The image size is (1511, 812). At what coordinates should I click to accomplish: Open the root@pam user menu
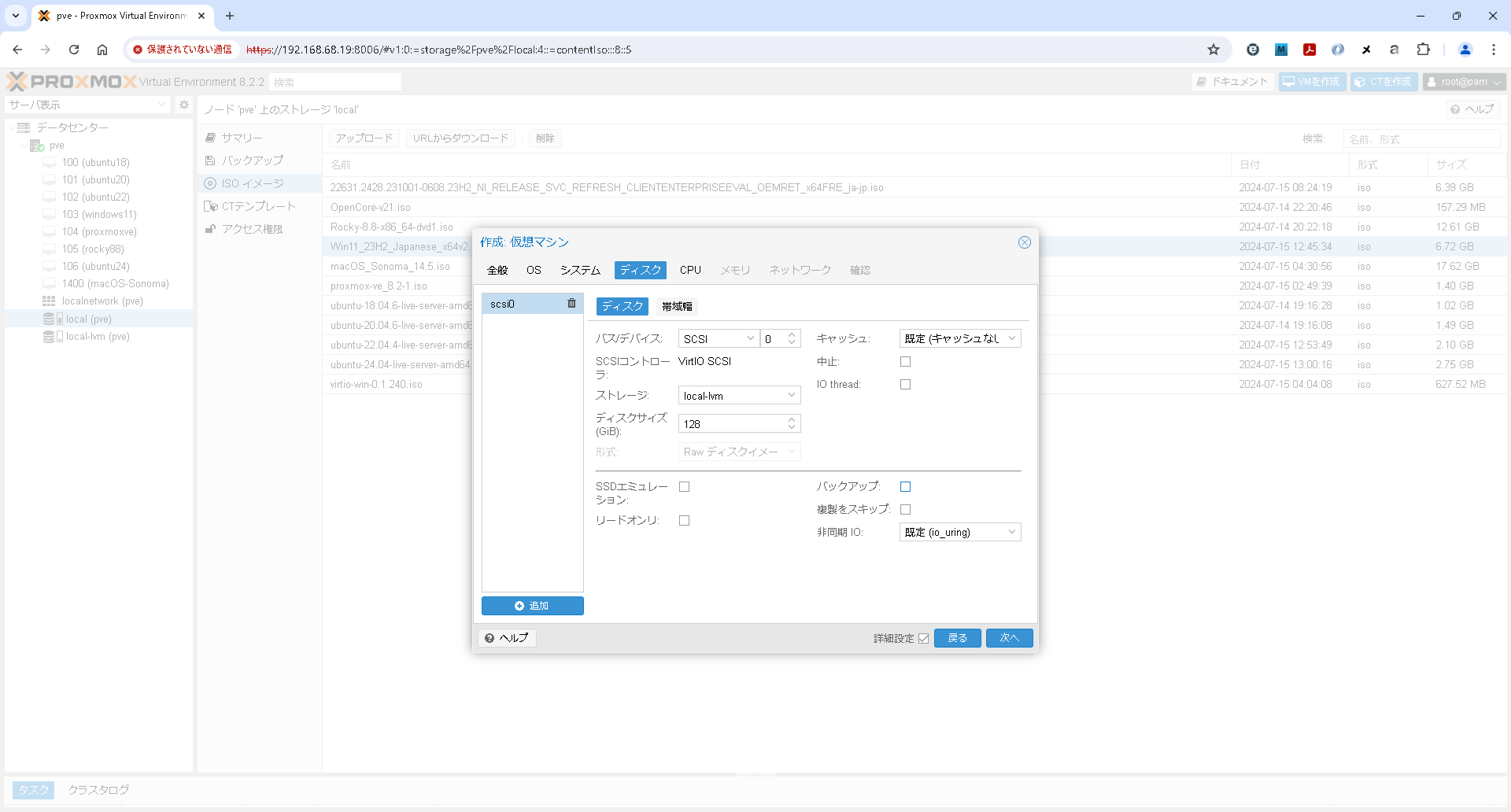coord(1464,82)
